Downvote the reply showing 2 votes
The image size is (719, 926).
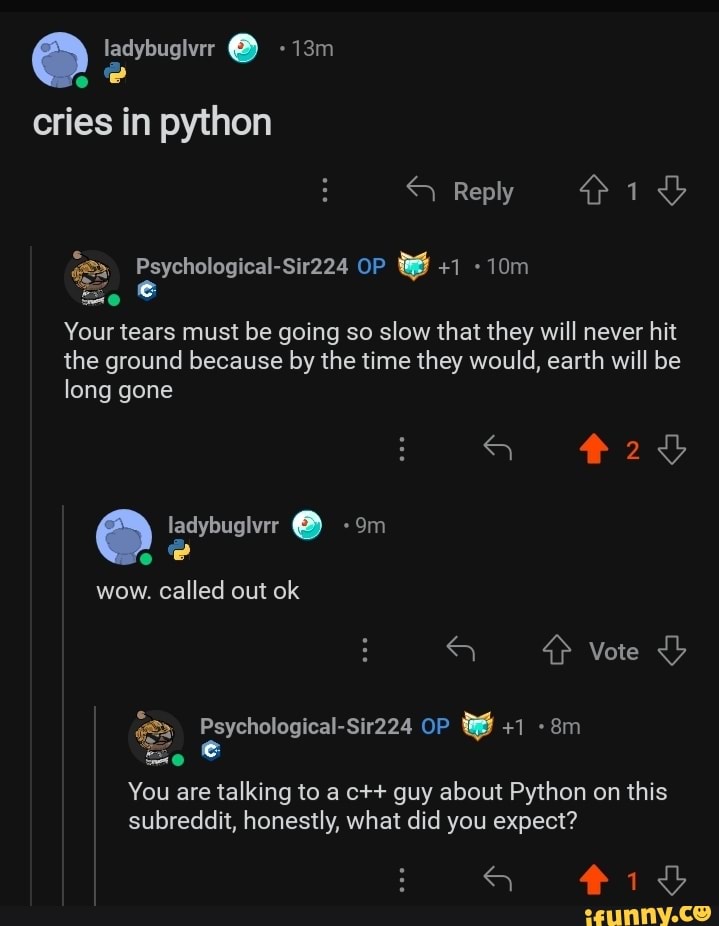point(672,450)
